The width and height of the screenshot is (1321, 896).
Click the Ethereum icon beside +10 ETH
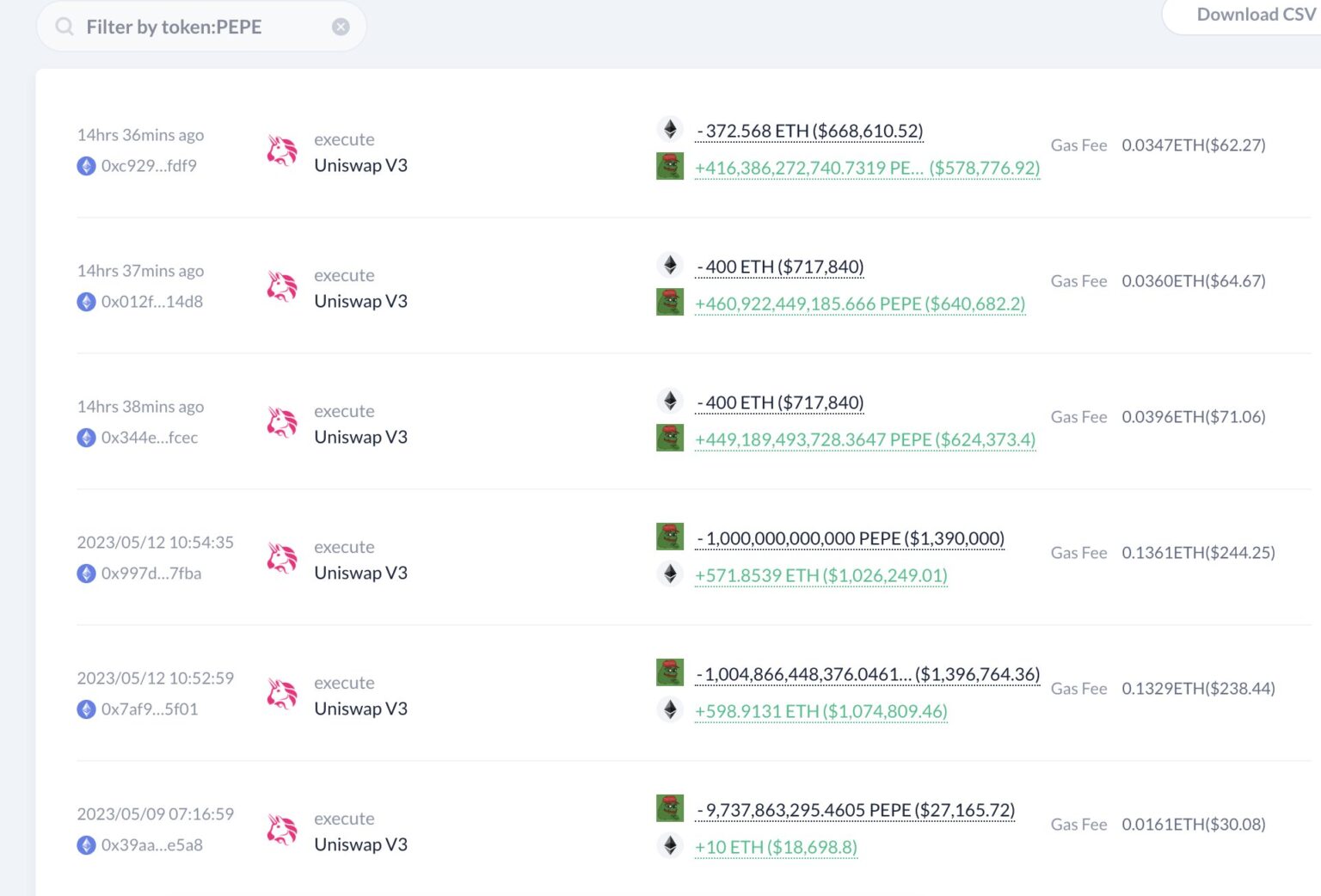point(670,845)
